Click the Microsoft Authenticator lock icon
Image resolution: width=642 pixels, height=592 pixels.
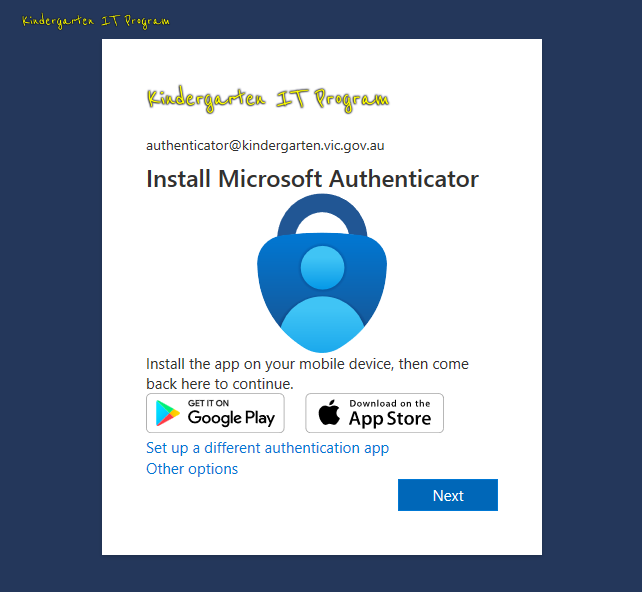(322, 273)
